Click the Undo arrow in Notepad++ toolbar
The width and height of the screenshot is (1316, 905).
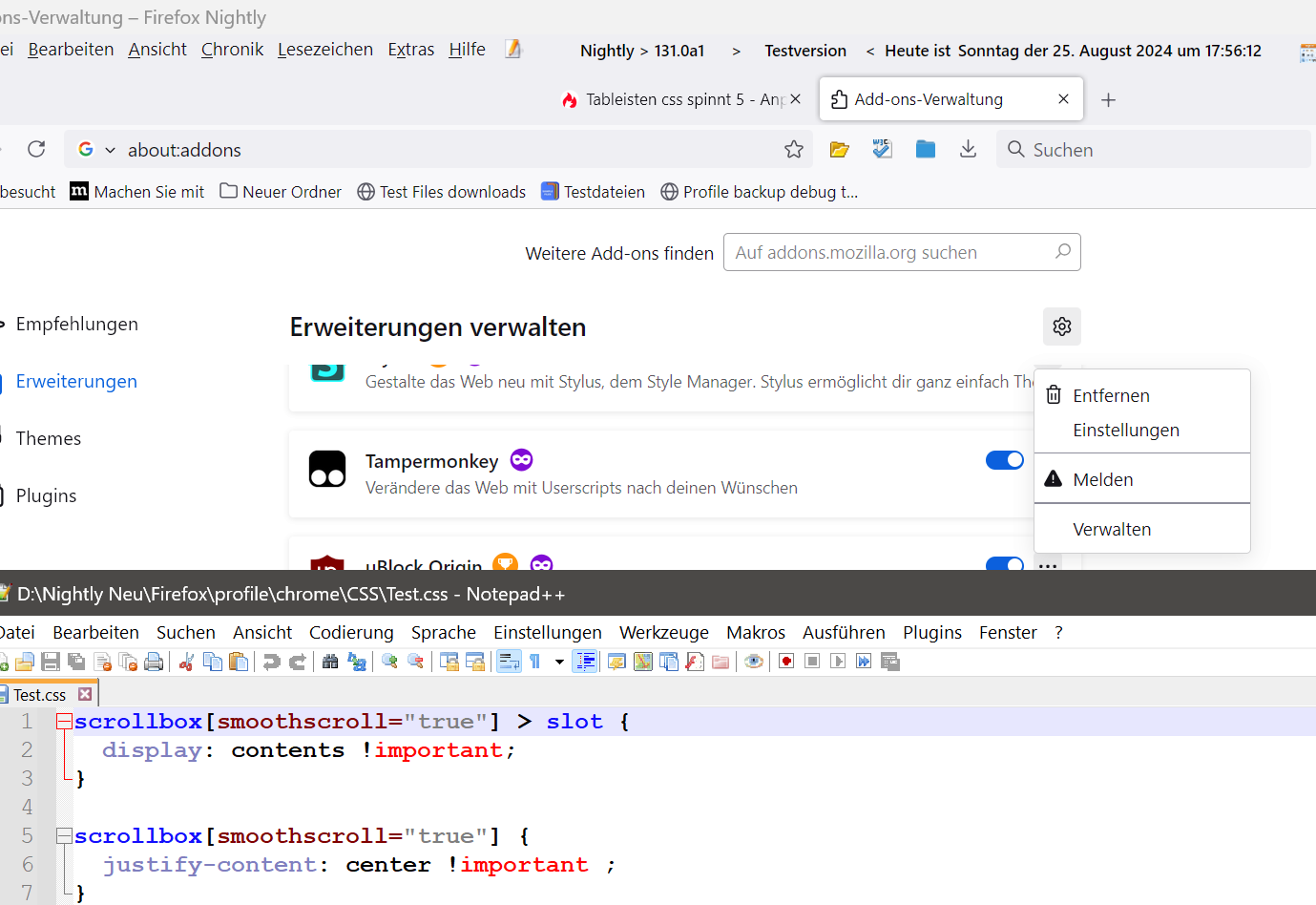[x=272, y=662]
